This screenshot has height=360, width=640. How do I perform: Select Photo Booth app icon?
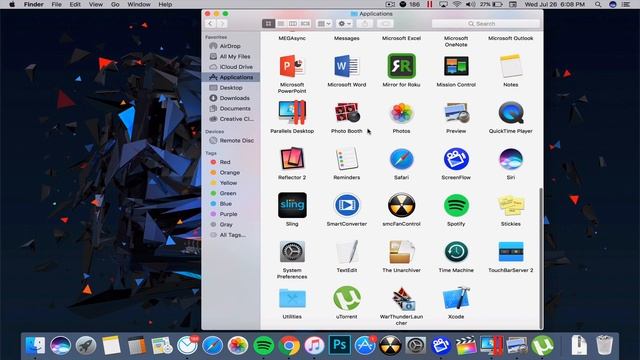347,112
